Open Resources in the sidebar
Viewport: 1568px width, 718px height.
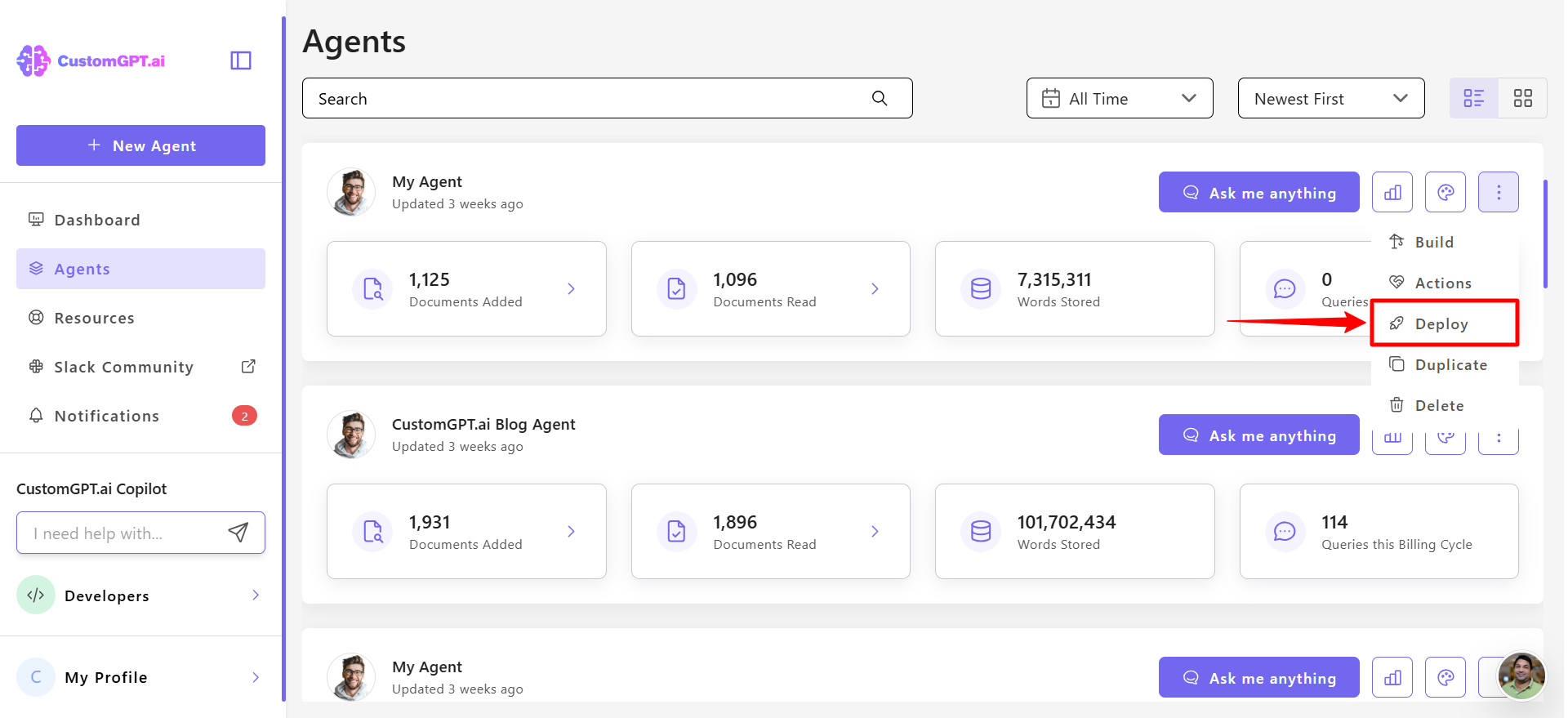coord(140,318)
